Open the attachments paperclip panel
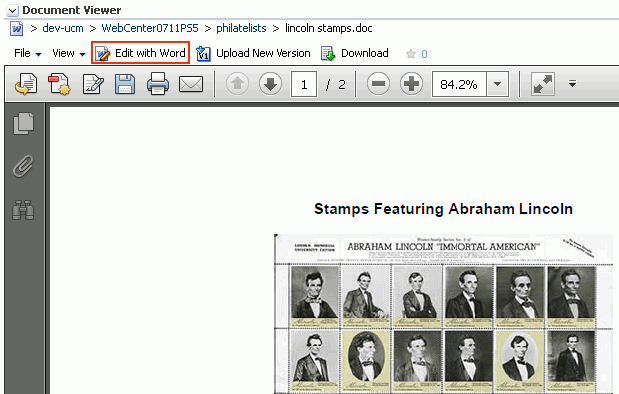 click(x=23, y=167)
